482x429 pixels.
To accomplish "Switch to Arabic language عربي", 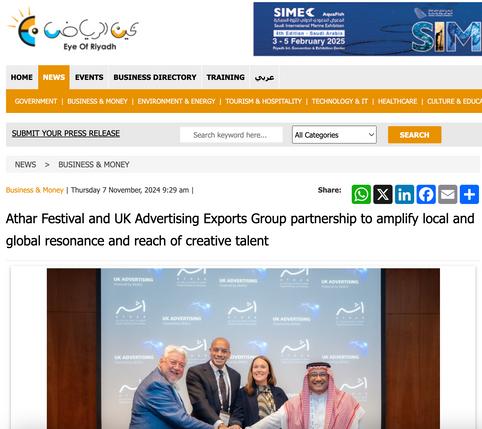I will point(264,77).
